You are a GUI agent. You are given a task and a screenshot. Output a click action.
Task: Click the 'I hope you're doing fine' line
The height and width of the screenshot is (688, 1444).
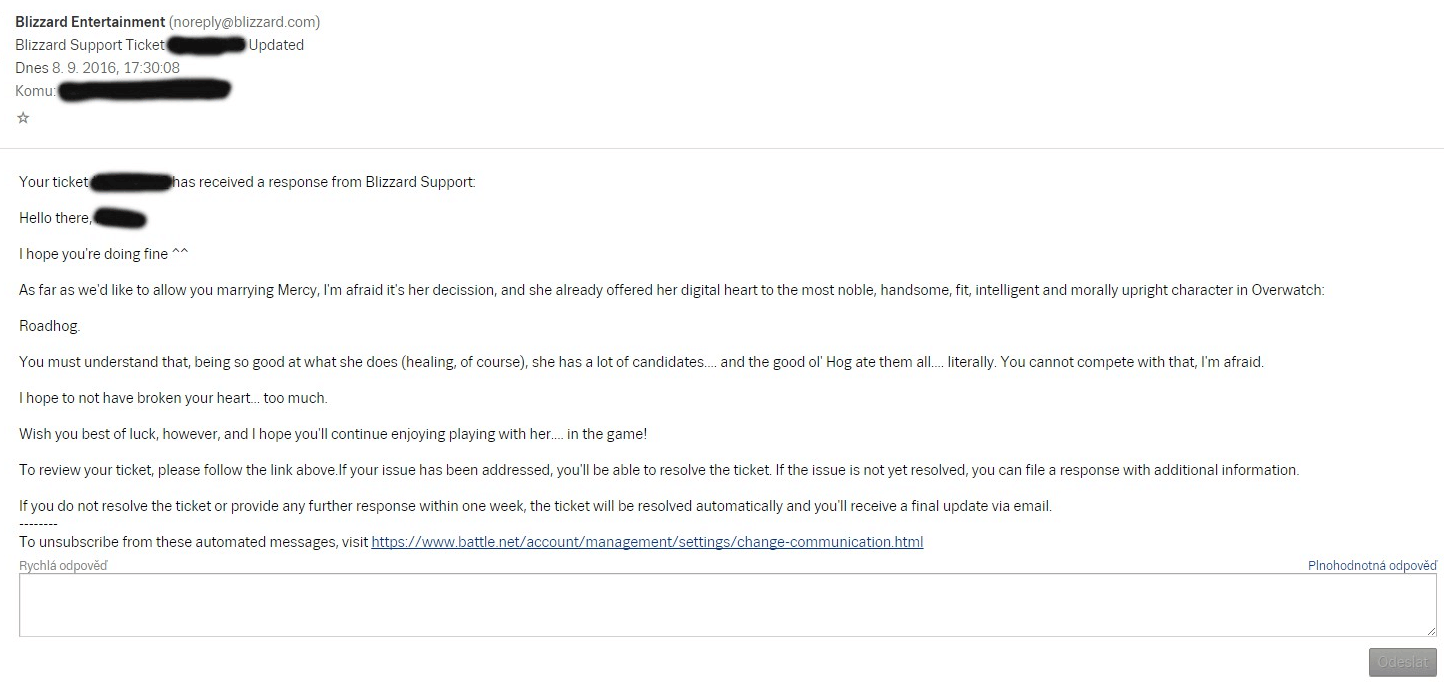coord(103,254)
